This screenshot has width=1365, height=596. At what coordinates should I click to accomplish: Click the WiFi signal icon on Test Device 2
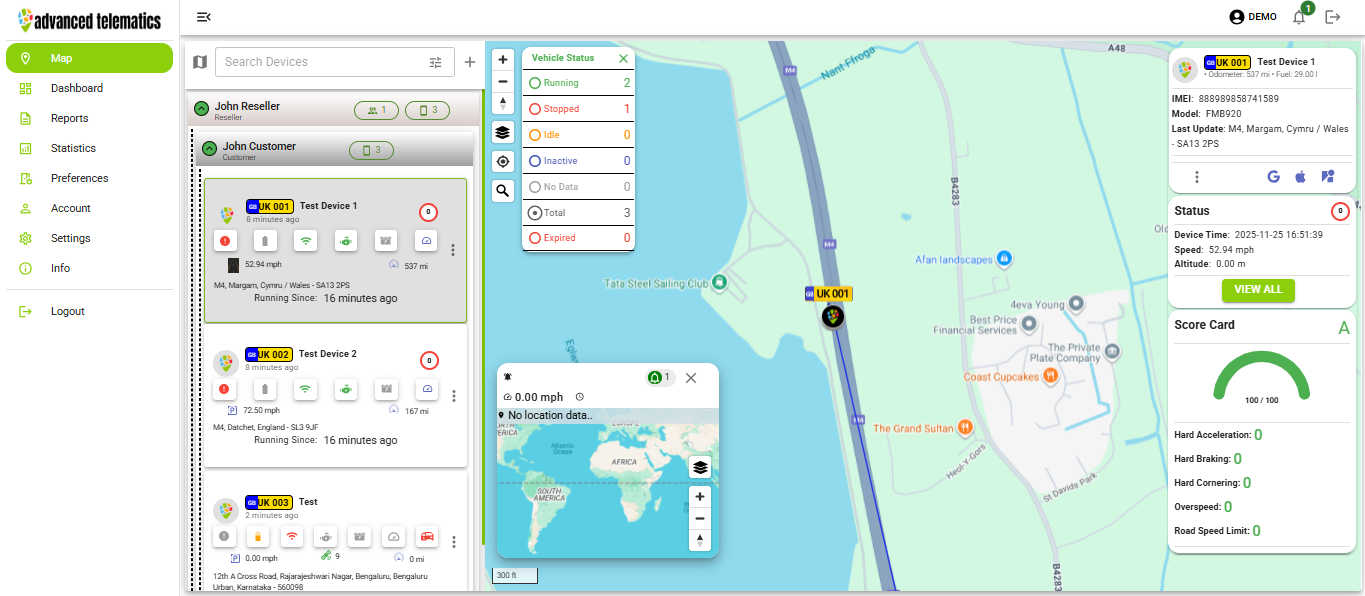[x=305, y=389]
